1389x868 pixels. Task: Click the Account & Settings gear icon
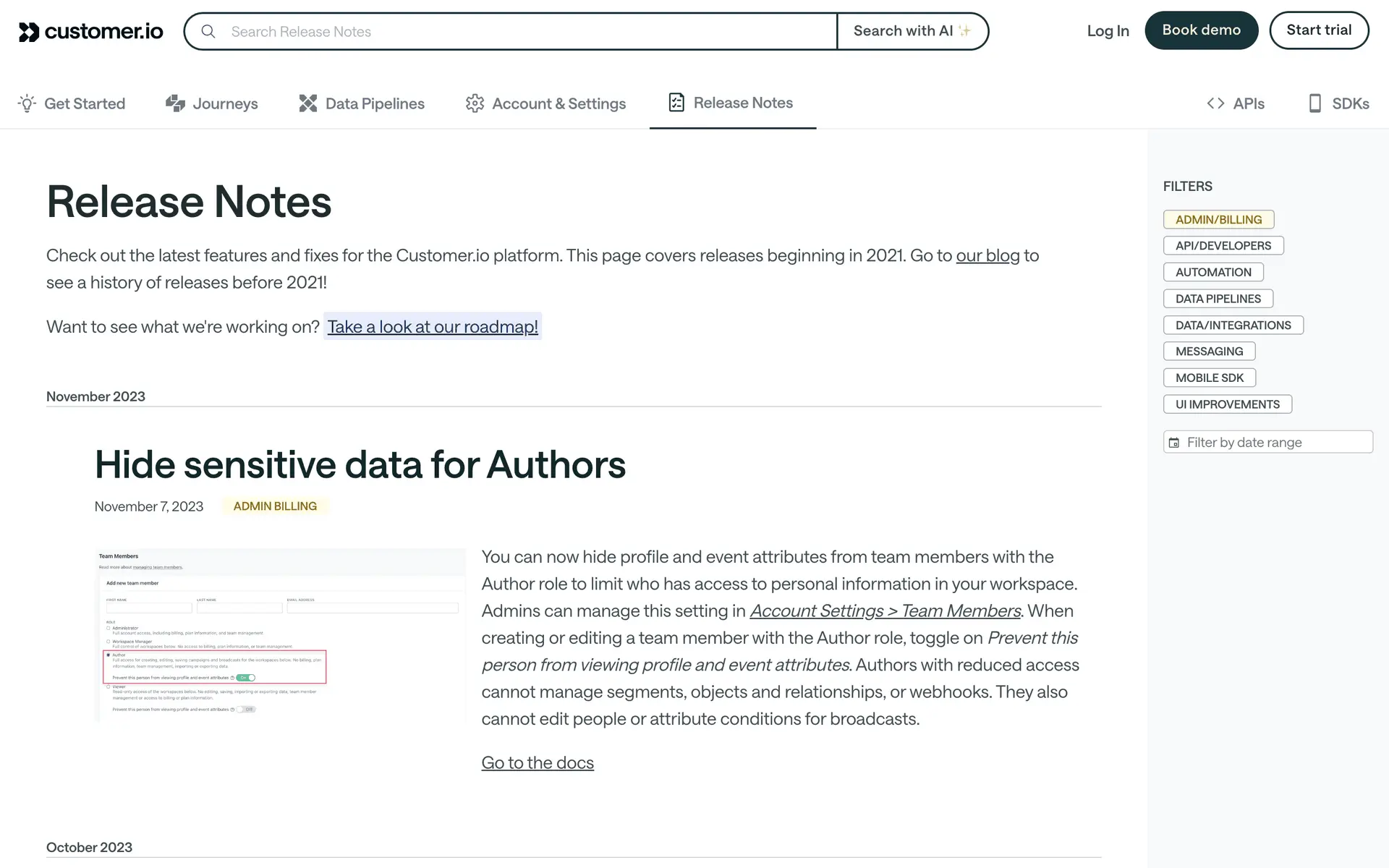click(x=475, y=103)
